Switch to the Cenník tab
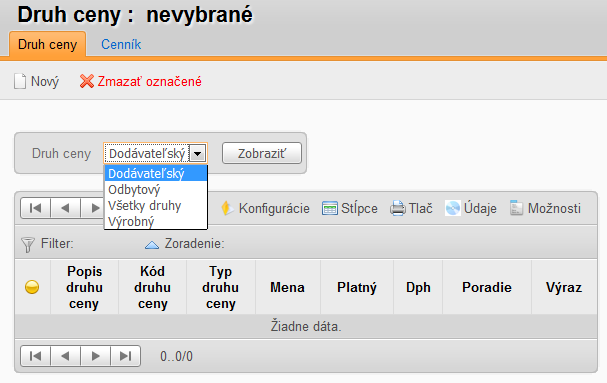Image resolution: width=607 pixels, height=383 pixels. (121, 45)
